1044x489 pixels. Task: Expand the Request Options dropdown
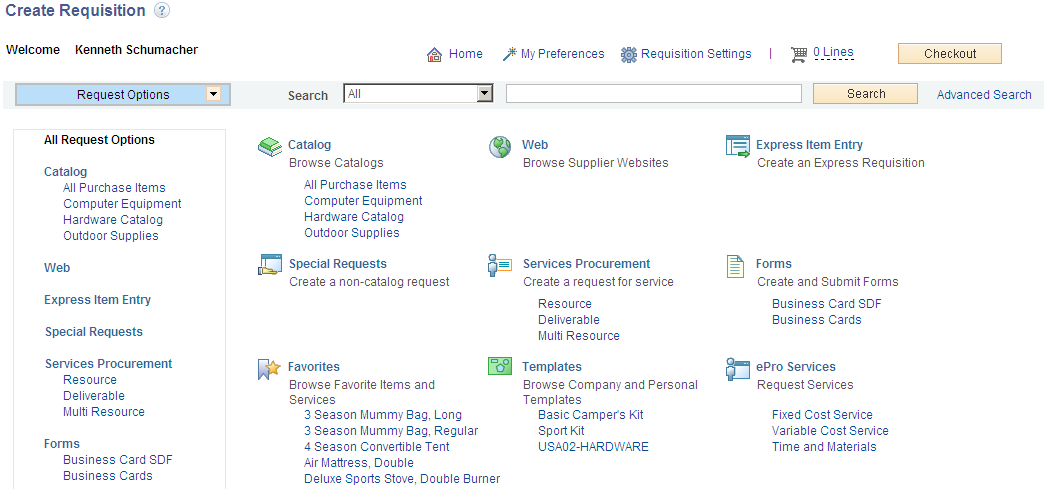(213, 94)
